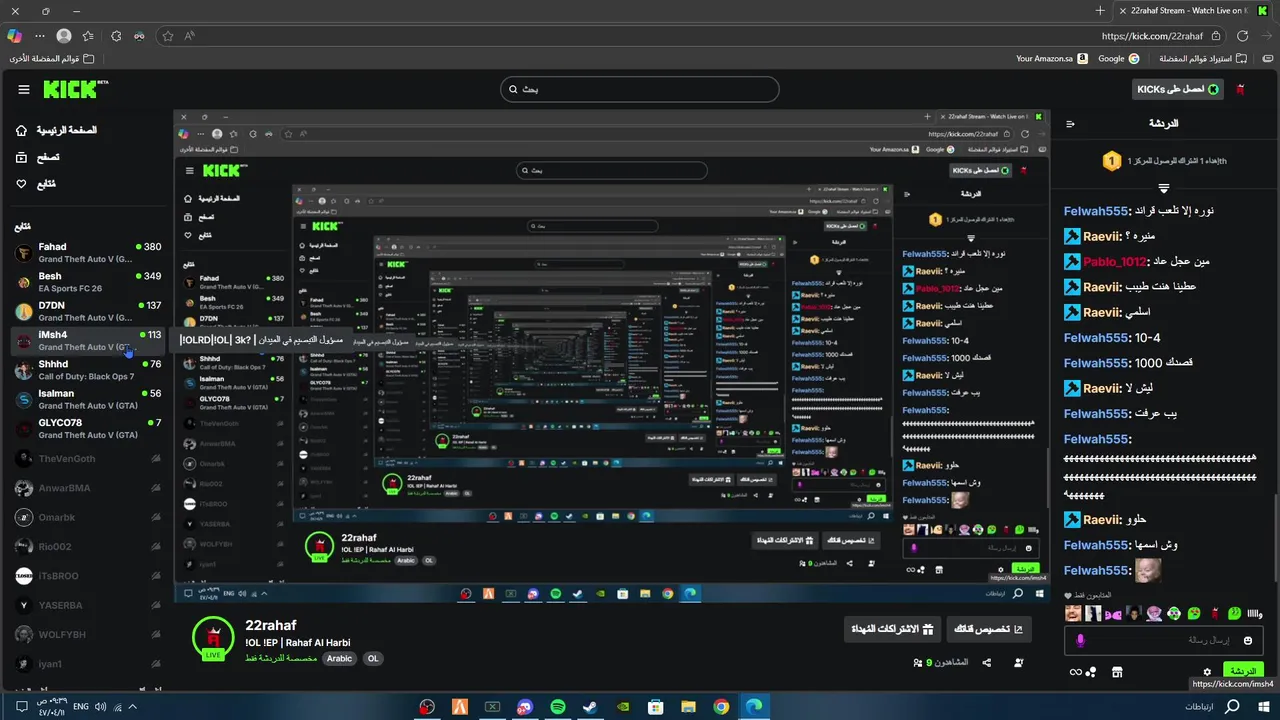Open the Kick hamburger sidebar menu
The image size is (1280, 720).
(24, 89)
